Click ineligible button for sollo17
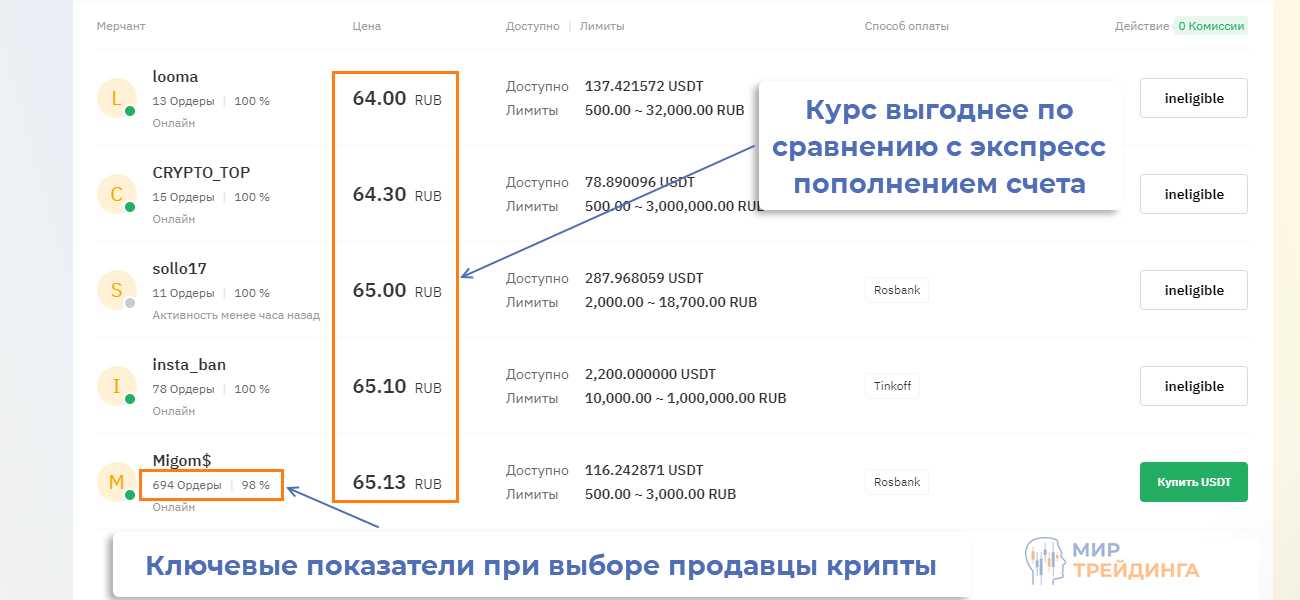Image resolution: width=1300 pixels, height=600 pixels. pyautogui.click(x=1193, y=290)
